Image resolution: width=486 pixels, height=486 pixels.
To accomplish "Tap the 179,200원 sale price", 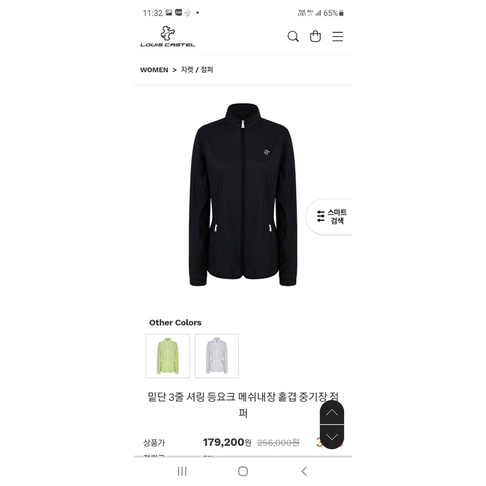I will point(227,442).
